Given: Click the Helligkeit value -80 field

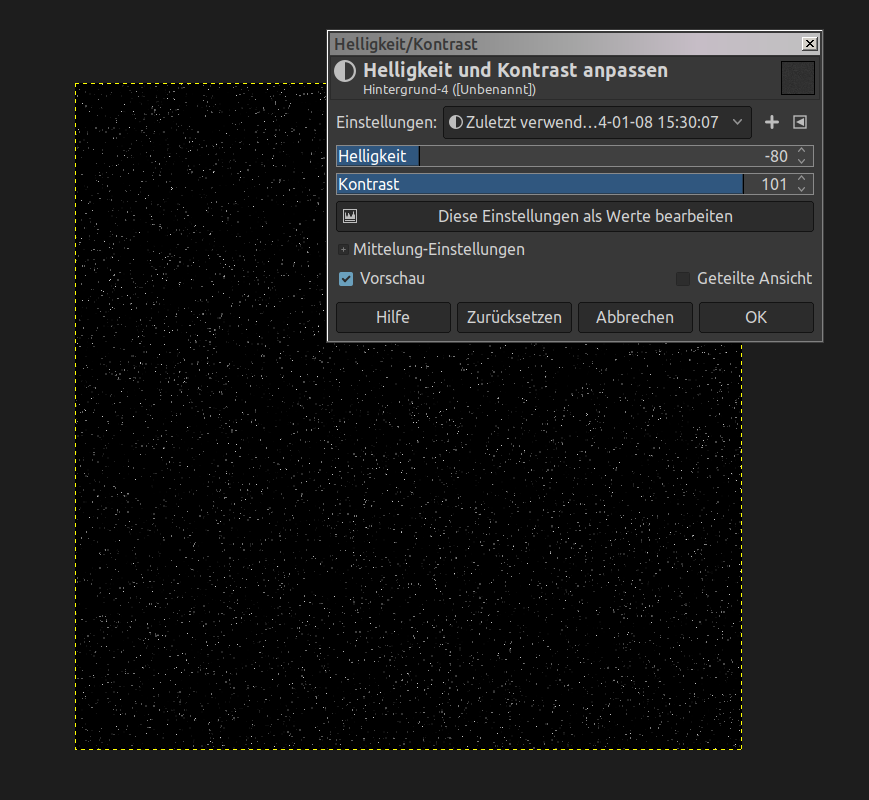Looking at the screenshot, I should pyautogui.click(x=776, y=156).
